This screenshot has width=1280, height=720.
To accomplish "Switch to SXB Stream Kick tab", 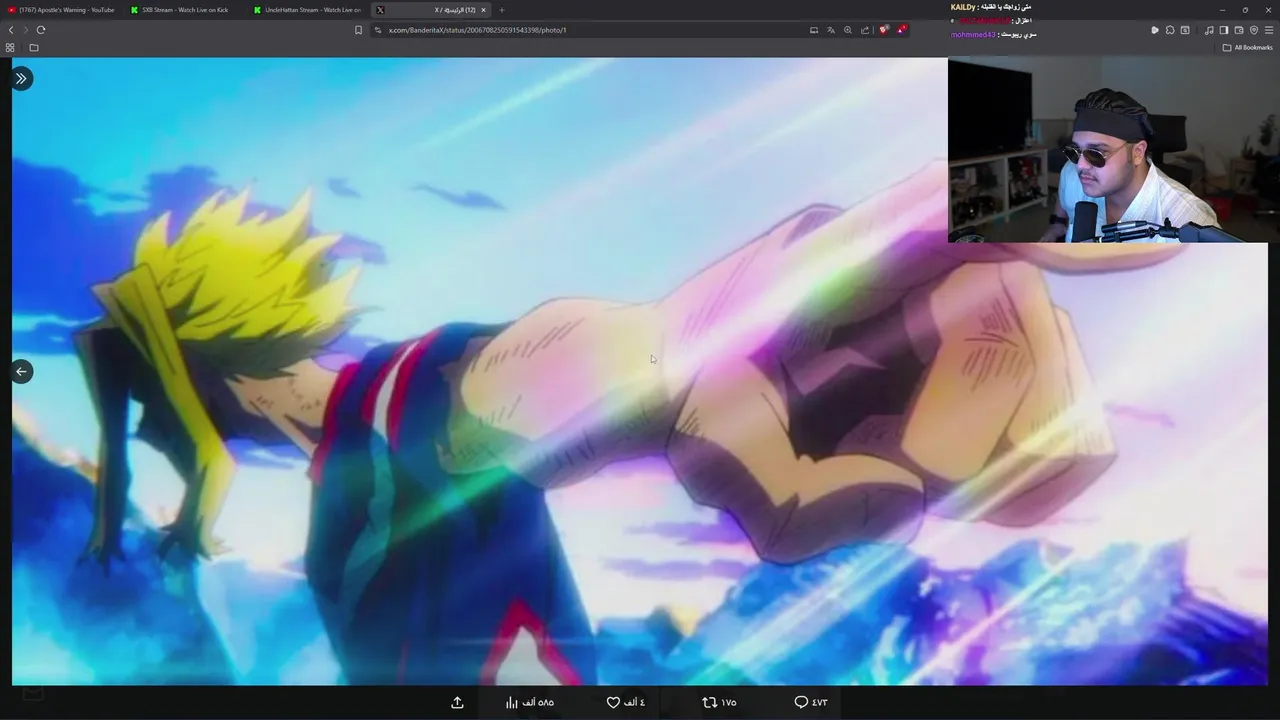I will 183,10.
